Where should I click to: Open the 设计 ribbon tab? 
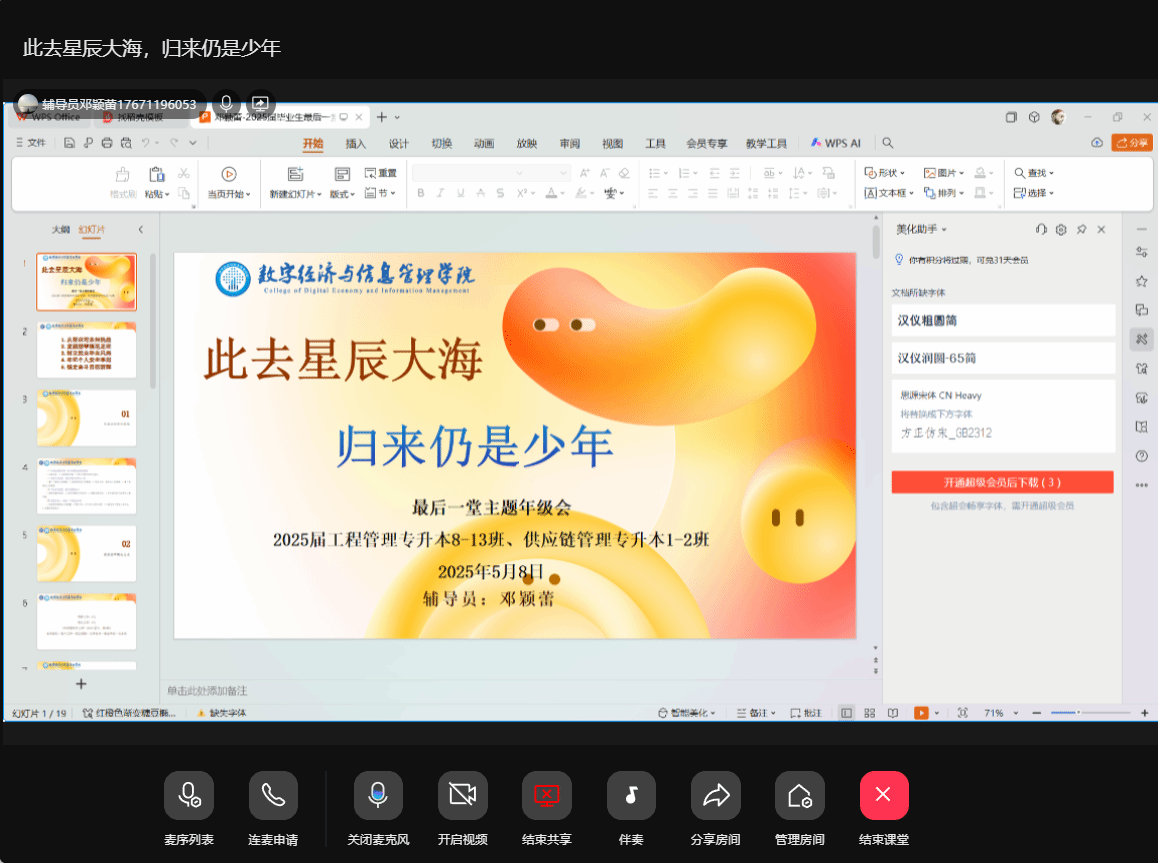pyautogui.click(x=399, y=143)
